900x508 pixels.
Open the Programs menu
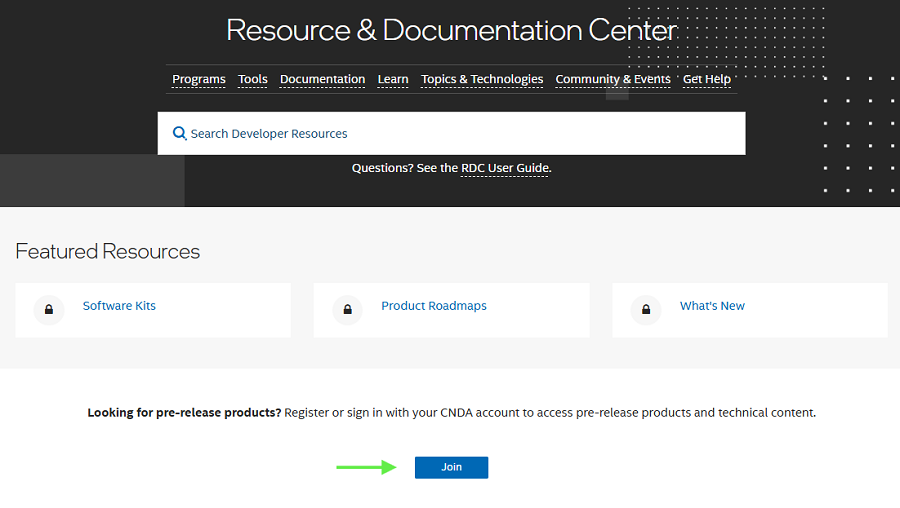(199, 80)
